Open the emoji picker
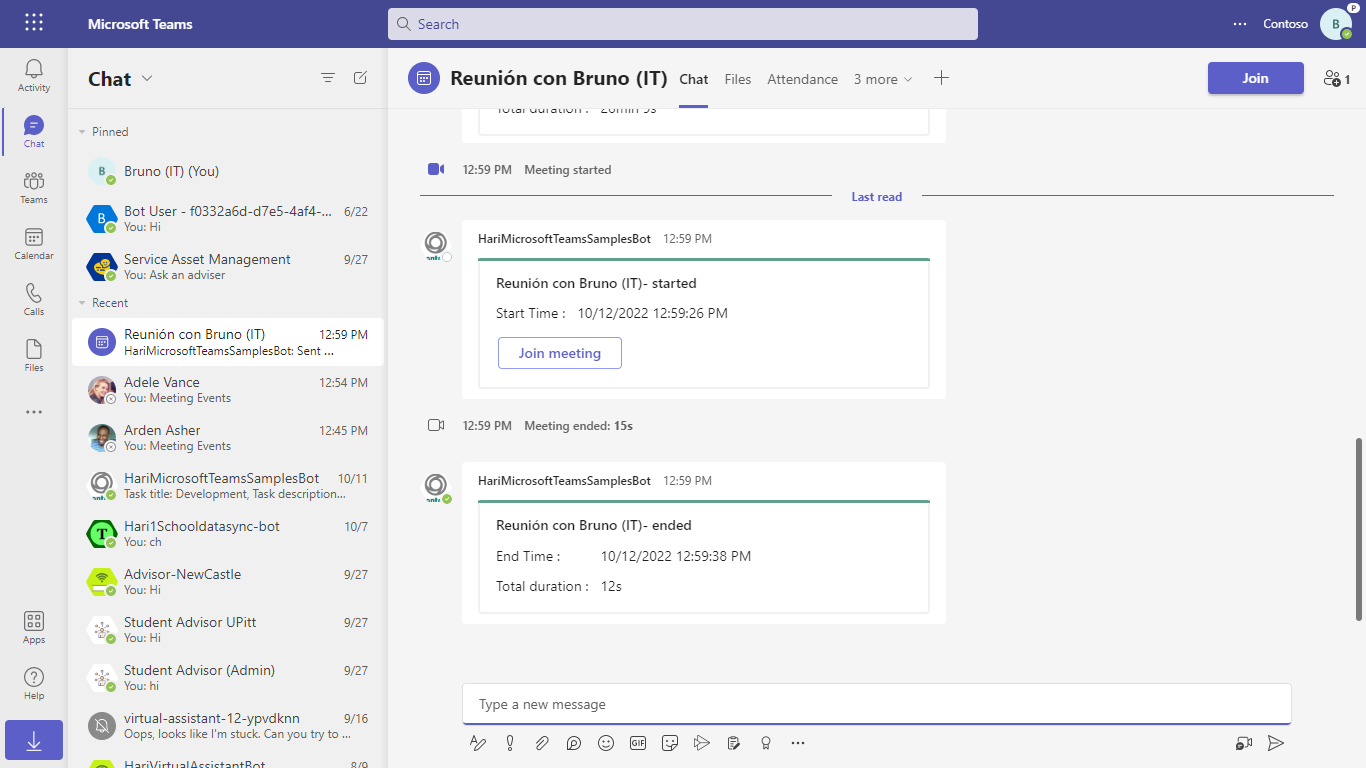1366x768 pixels. click(606, 743)
